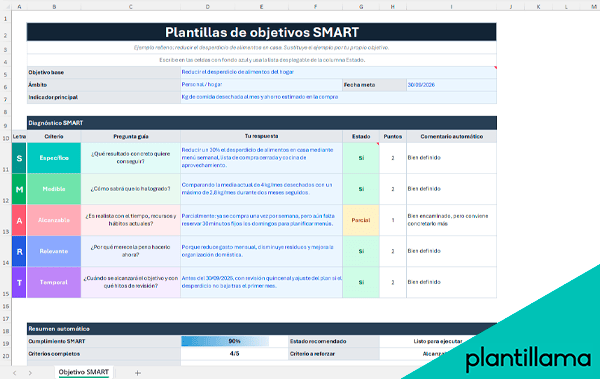Select column D header
The height and width of the screenshot is (379, 600).
(207, 7)
